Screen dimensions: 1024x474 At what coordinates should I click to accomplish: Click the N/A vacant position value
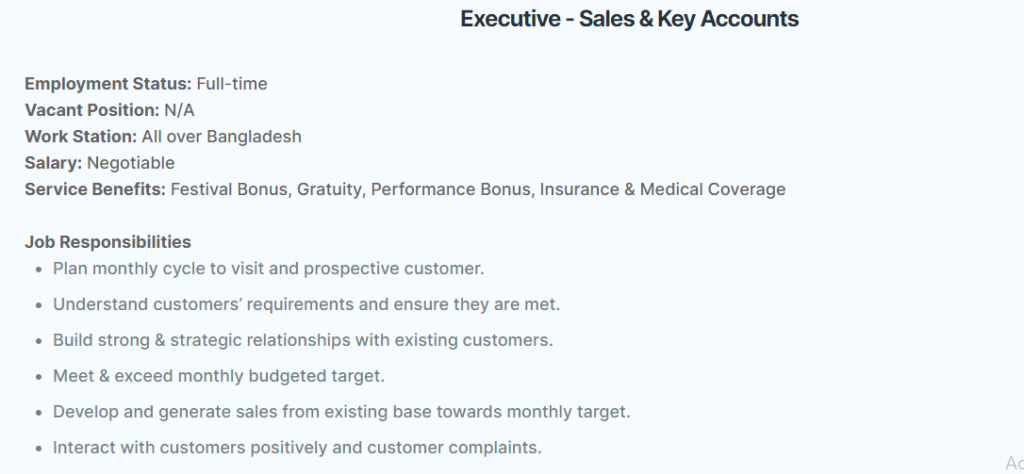180,110
